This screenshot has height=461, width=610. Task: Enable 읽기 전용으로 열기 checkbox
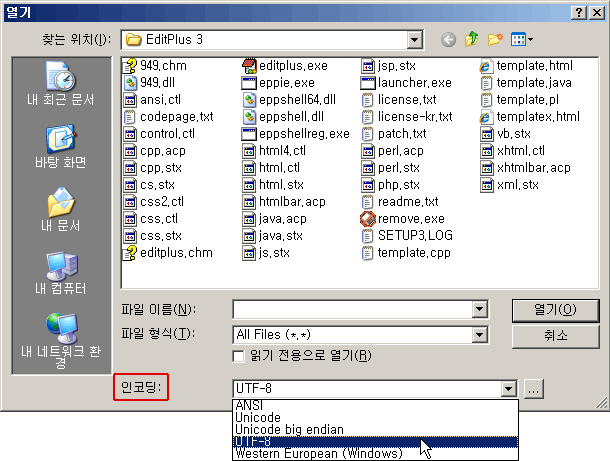(x=238, y=356)
